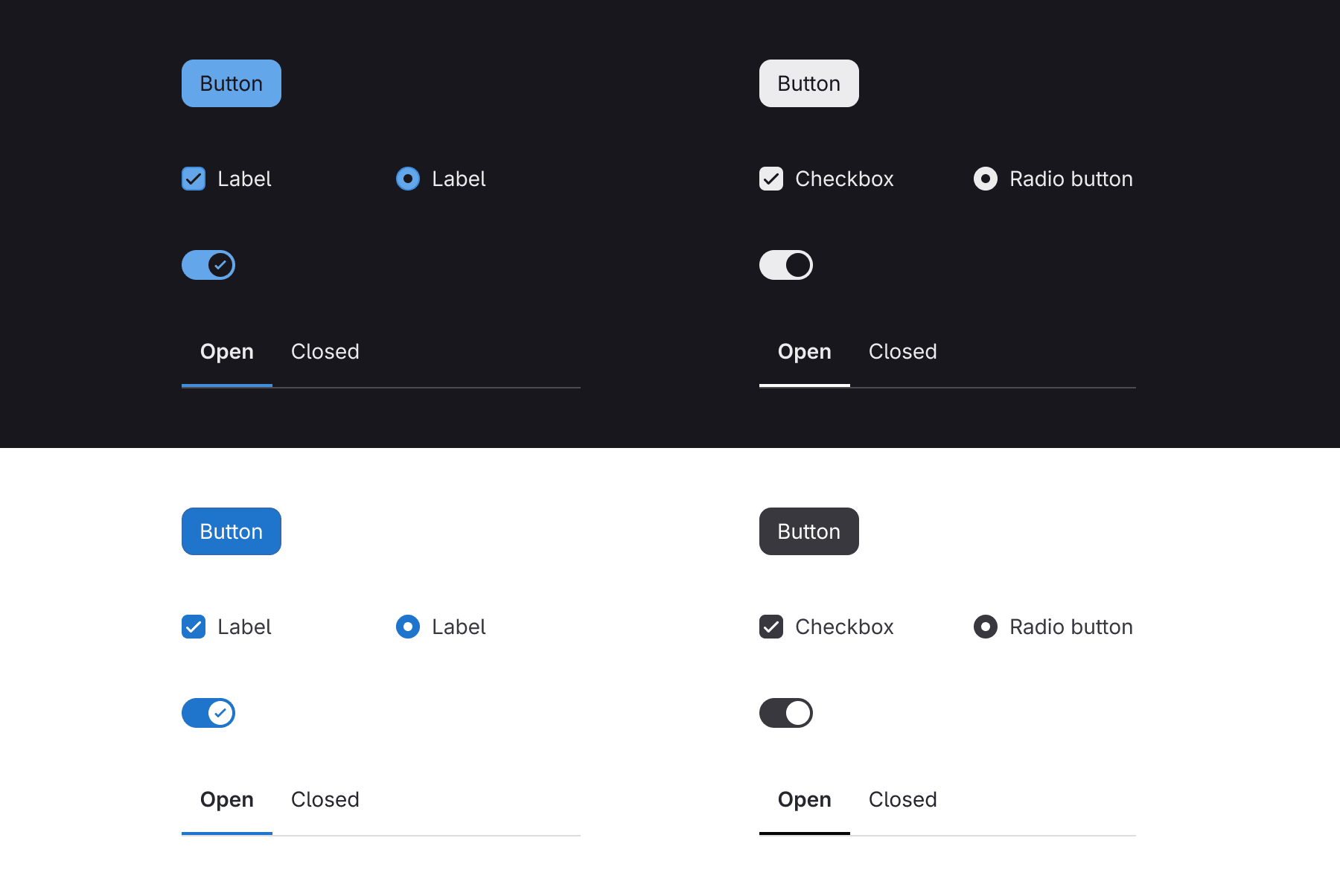Select blue-underlined Open tab in light section
Screen dimensions: 1340x896
click(227, 799)
